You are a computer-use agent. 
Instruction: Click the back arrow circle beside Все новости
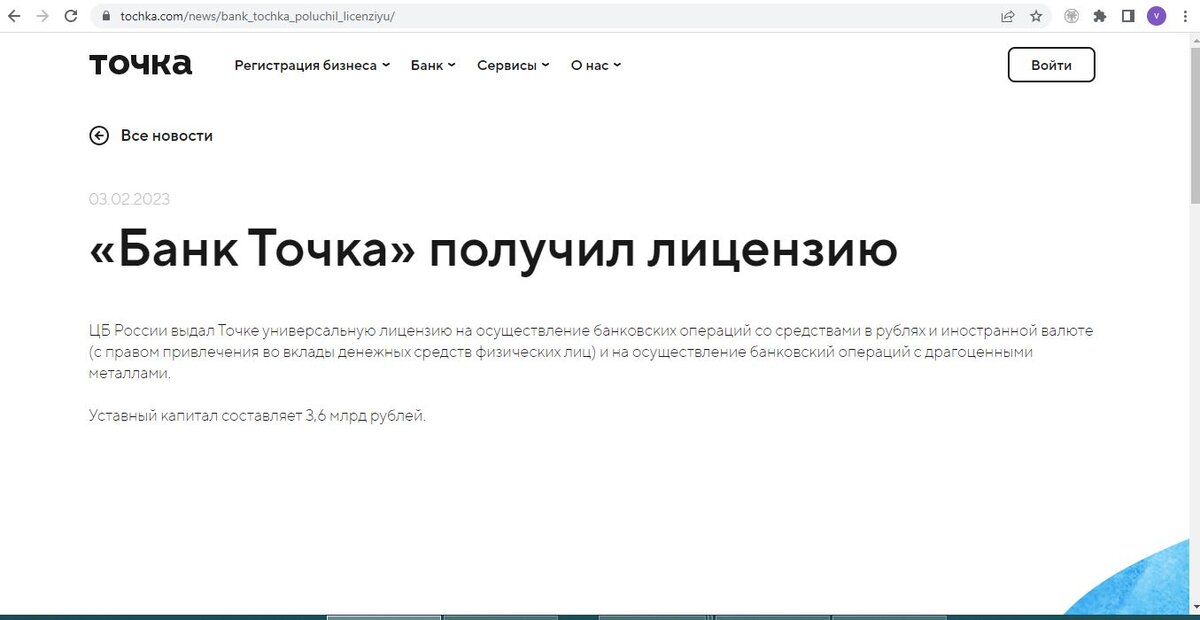click(x=99, y=135)
